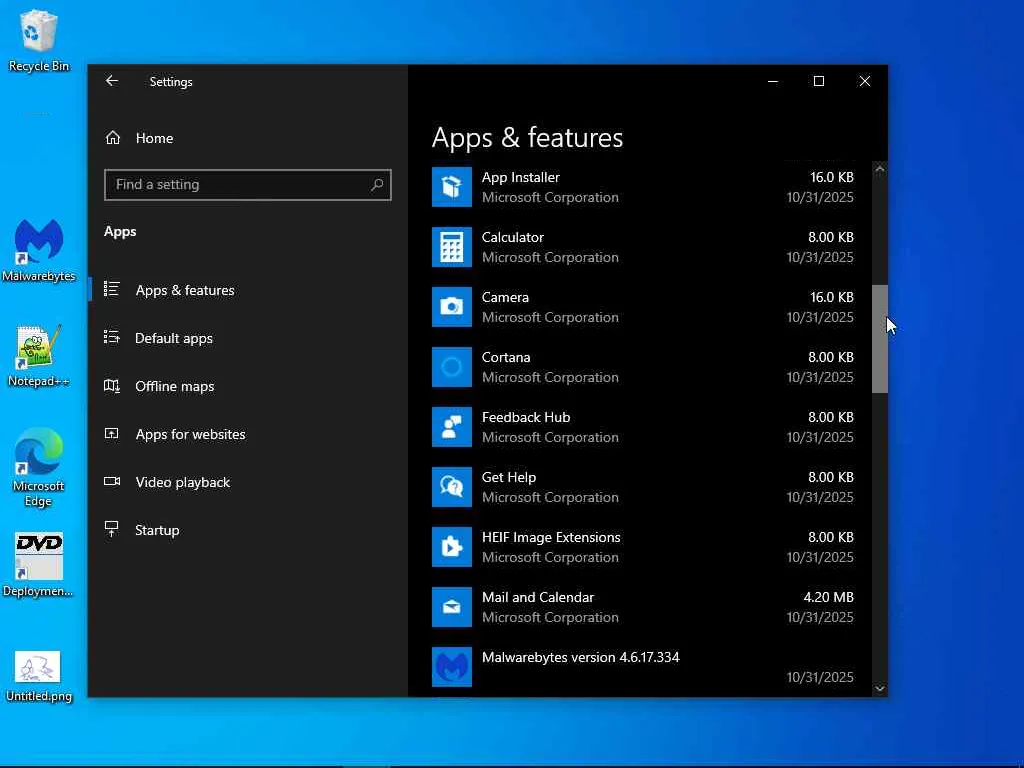Select the Camera app icon
The width and height of the screenshot is (1024, 768).
451,307
